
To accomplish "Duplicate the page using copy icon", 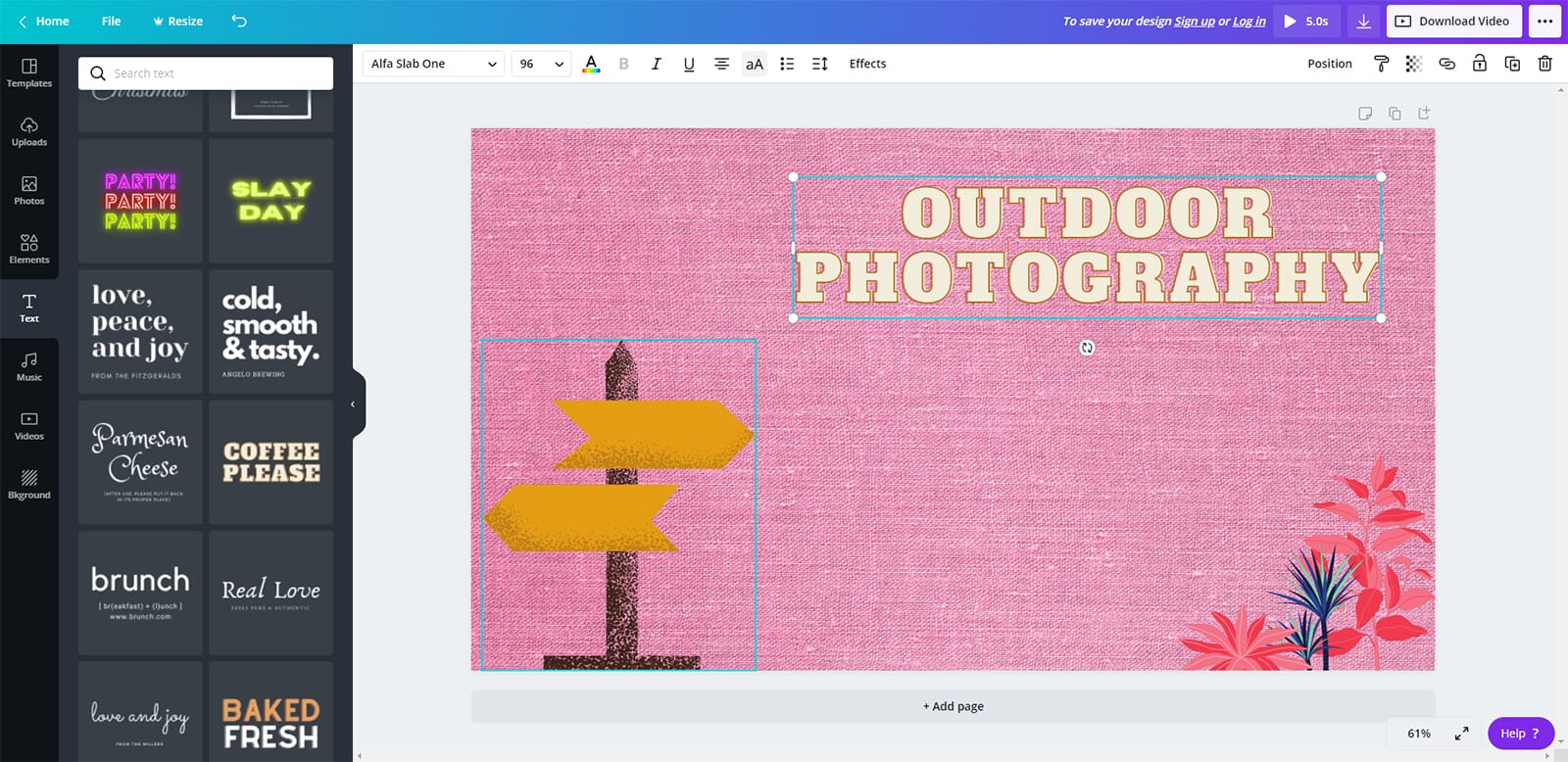I will pyautogui.click(x=1395, y=114).
